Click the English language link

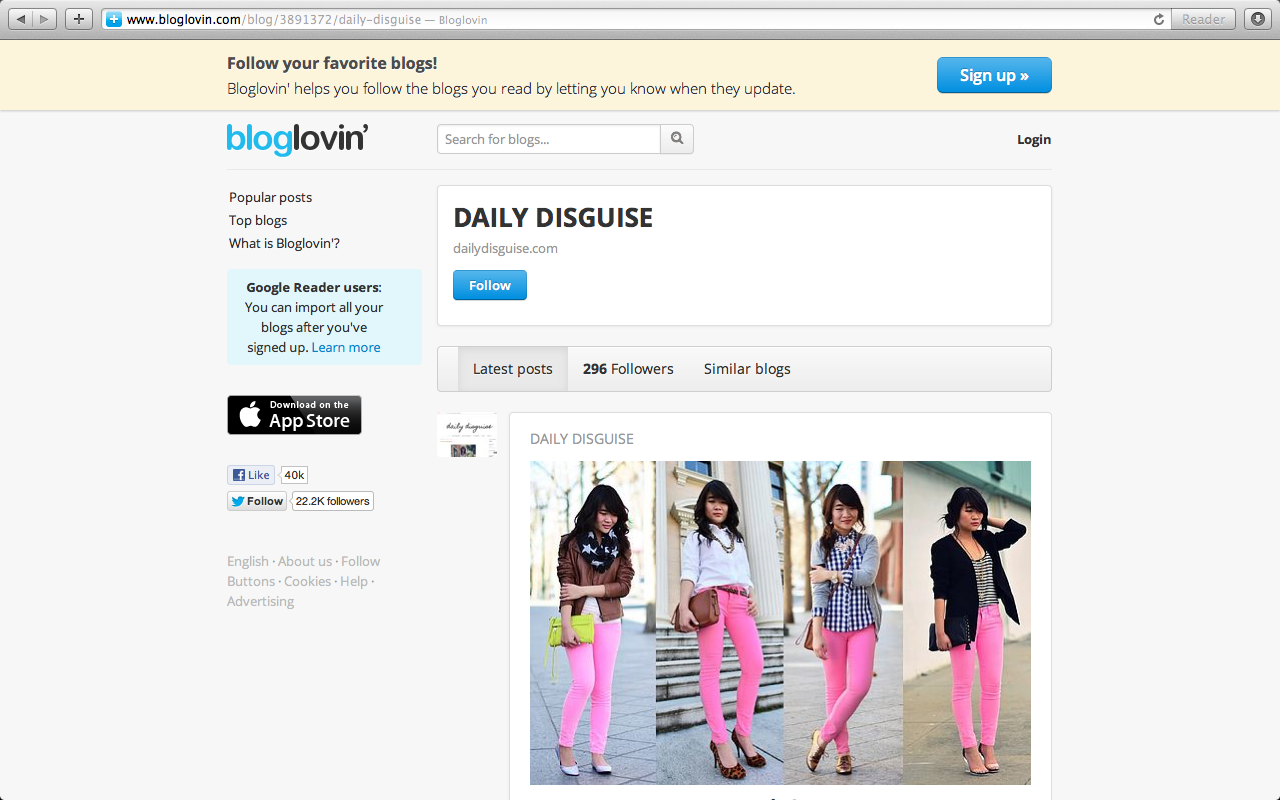(248, 561)
